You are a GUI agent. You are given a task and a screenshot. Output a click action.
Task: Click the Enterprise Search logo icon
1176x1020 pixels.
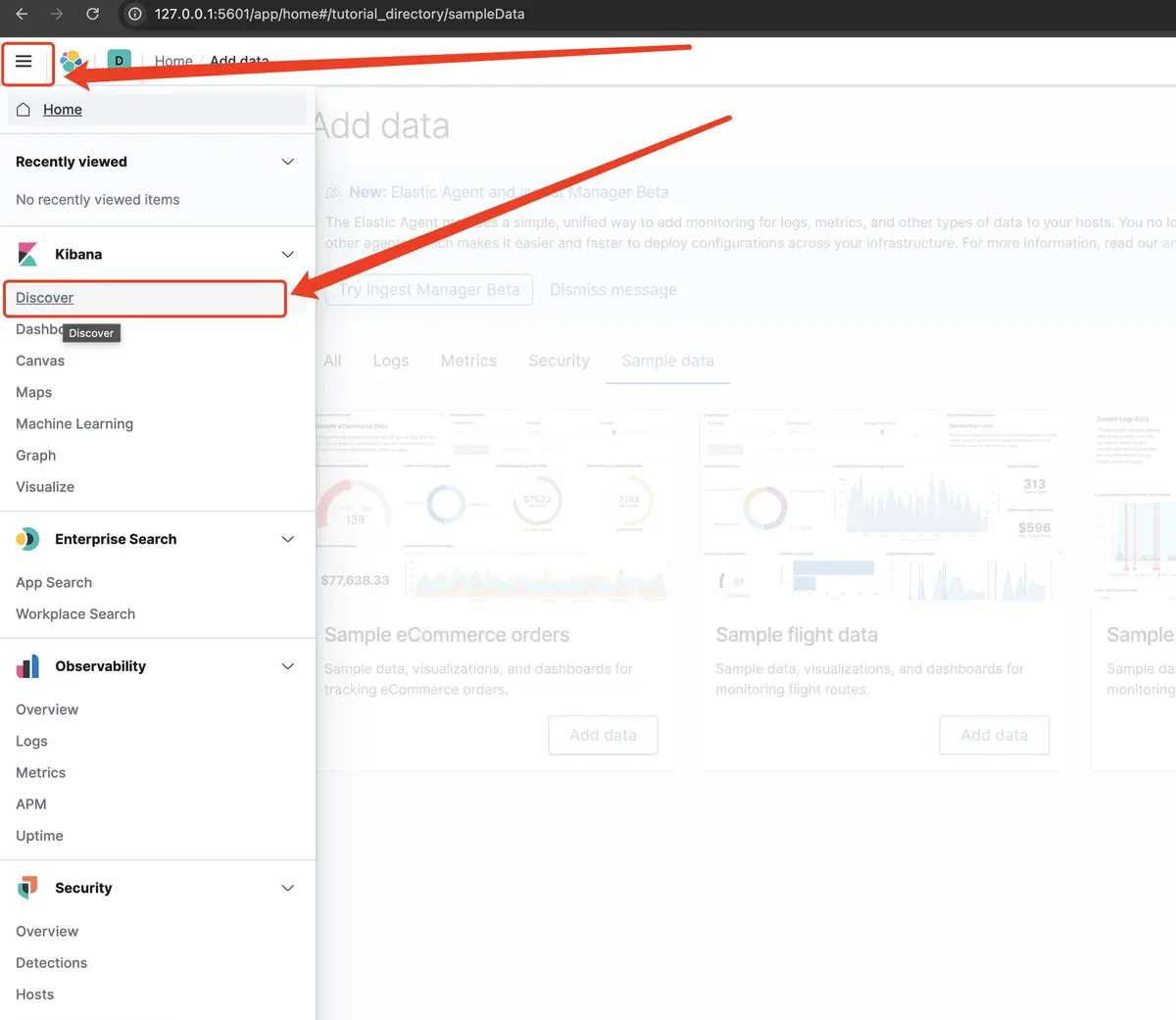pos(27,539)
